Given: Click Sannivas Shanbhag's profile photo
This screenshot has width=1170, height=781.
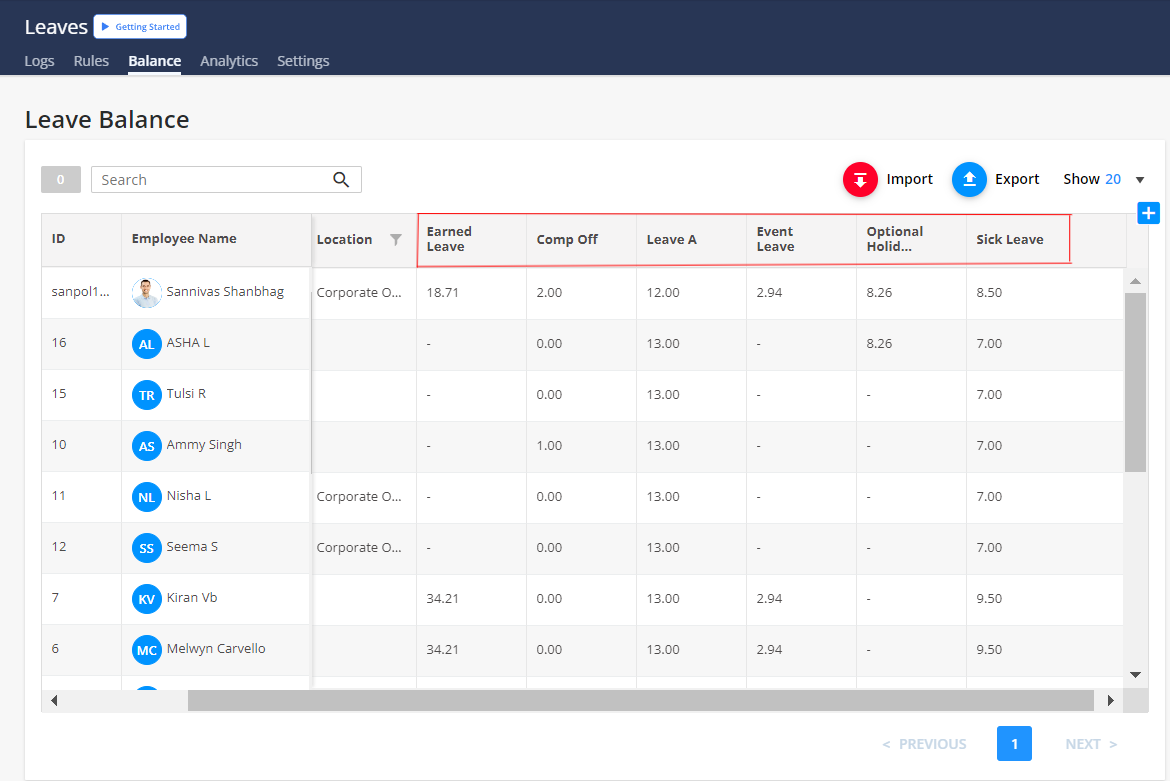Looking at the screenshot, I should coord(147,293).
